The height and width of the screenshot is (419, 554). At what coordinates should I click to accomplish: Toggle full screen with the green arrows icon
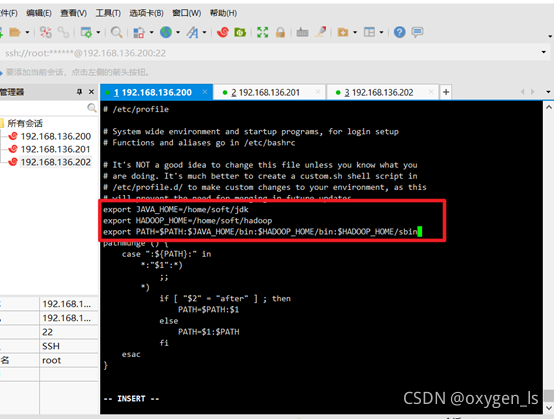(263, 33)
